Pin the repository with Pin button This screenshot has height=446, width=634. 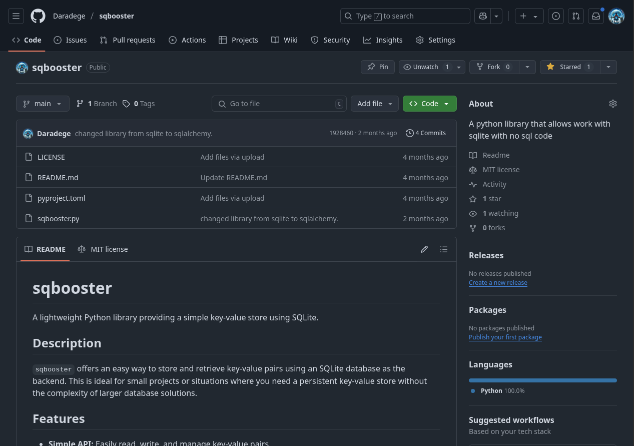378,67
